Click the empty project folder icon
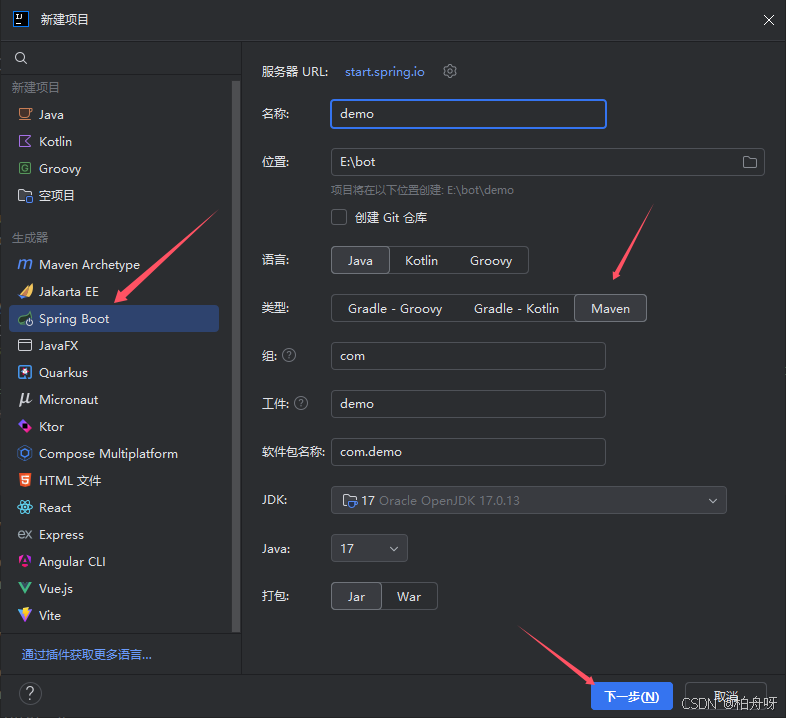The height and width of the screenshot is (718, 786). point(25,196)
